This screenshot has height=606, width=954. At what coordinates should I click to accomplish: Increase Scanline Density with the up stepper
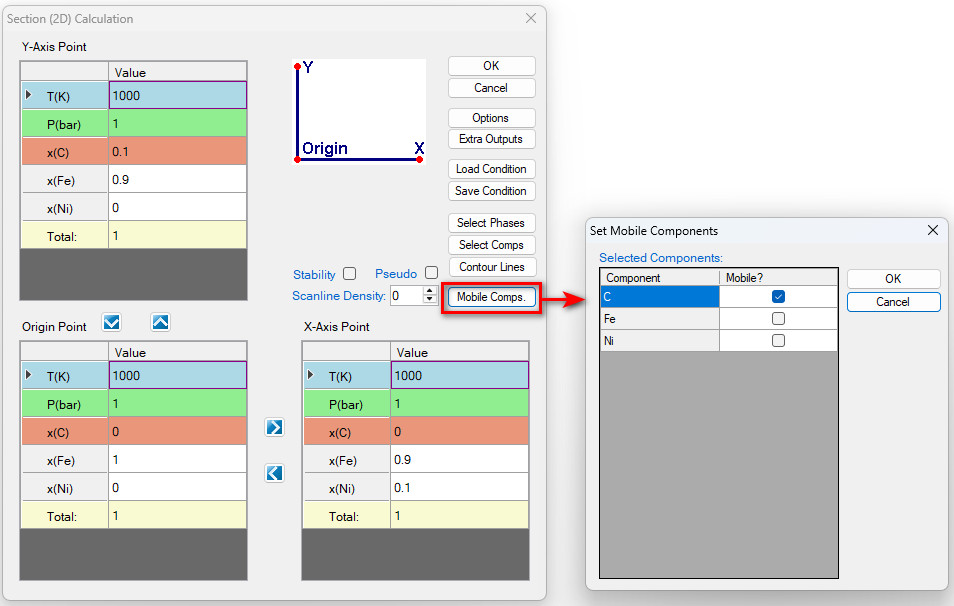click(430, 291)
